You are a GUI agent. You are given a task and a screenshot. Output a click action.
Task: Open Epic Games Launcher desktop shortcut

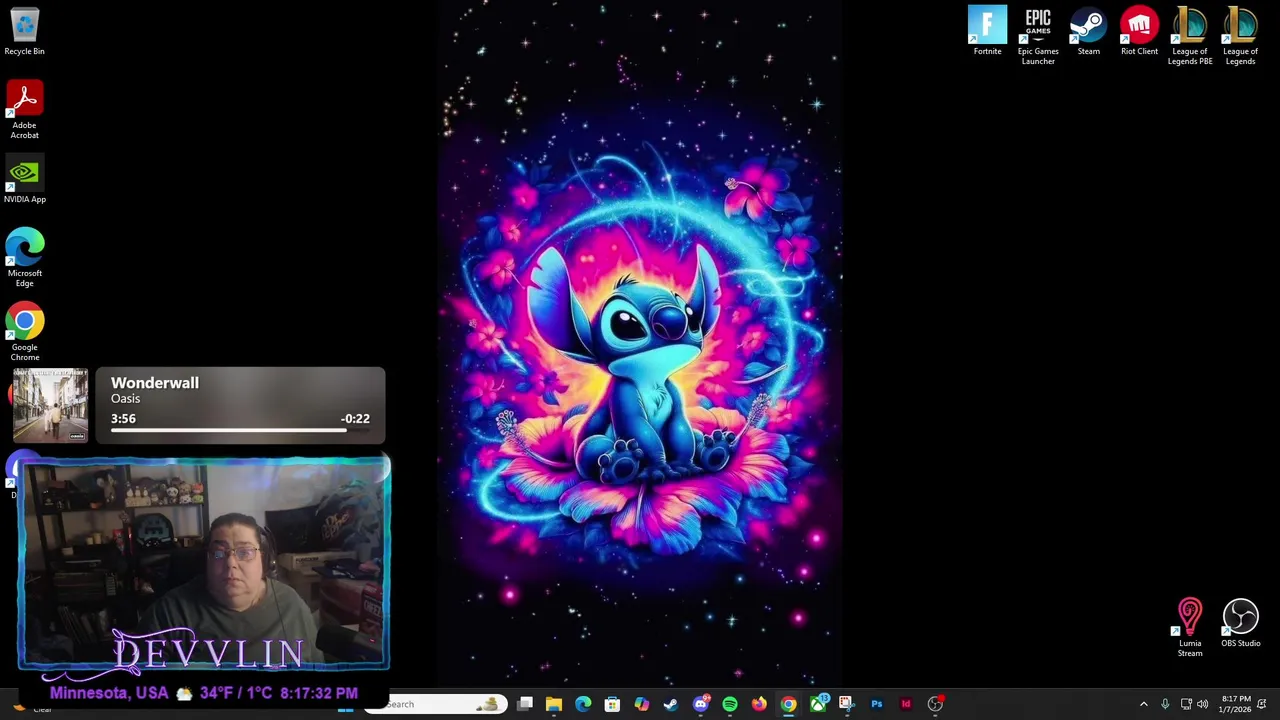(1038, 36)
